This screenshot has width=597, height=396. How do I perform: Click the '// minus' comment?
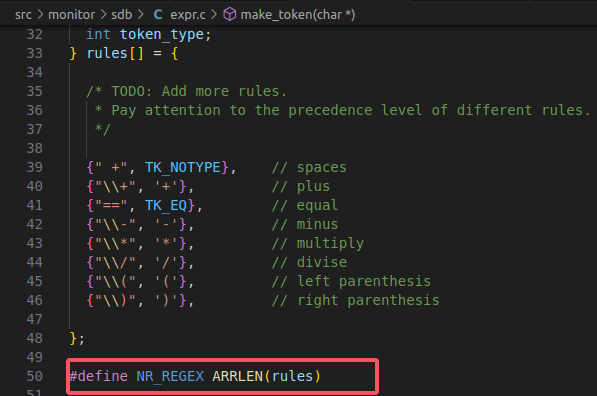point(305,224)
